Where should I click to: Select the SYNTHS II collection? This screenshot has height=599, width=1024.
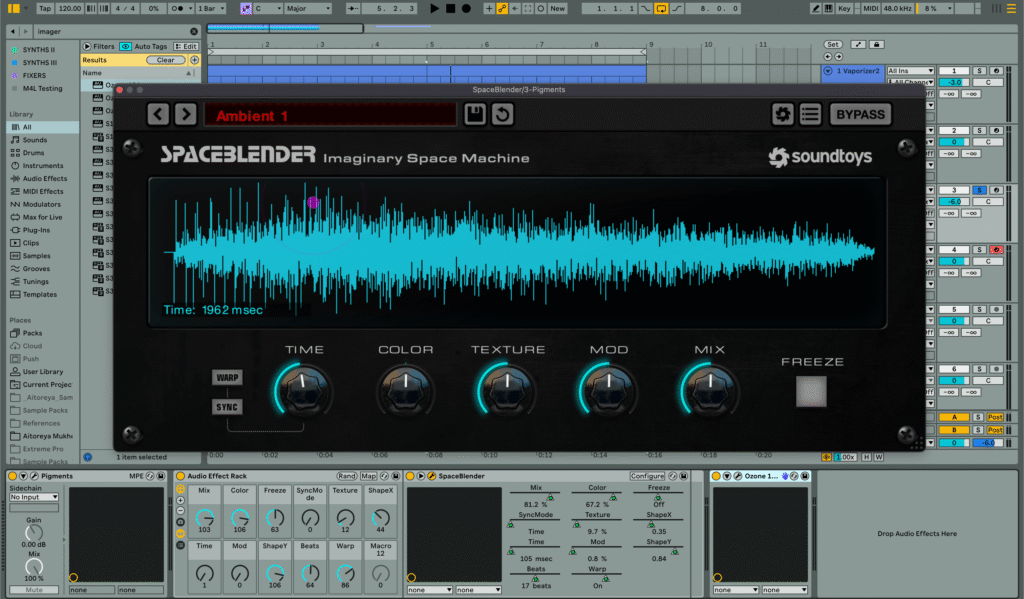[x=39, y=50]
